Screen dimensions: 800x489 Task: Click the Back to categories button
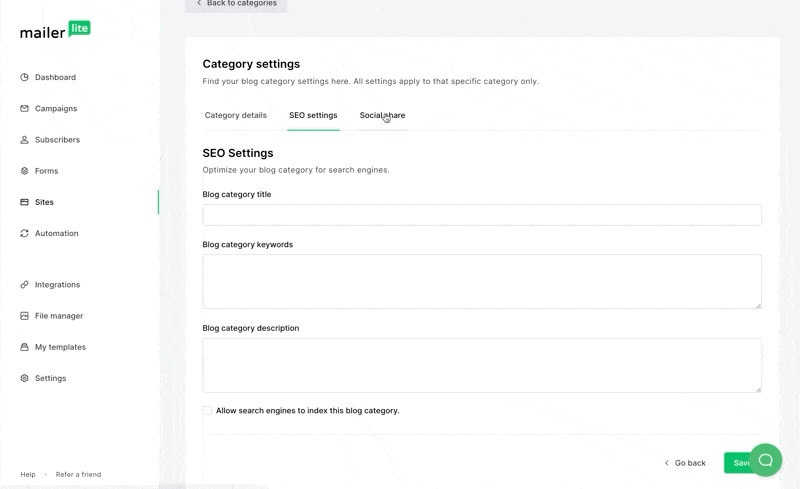pos(236,4)
